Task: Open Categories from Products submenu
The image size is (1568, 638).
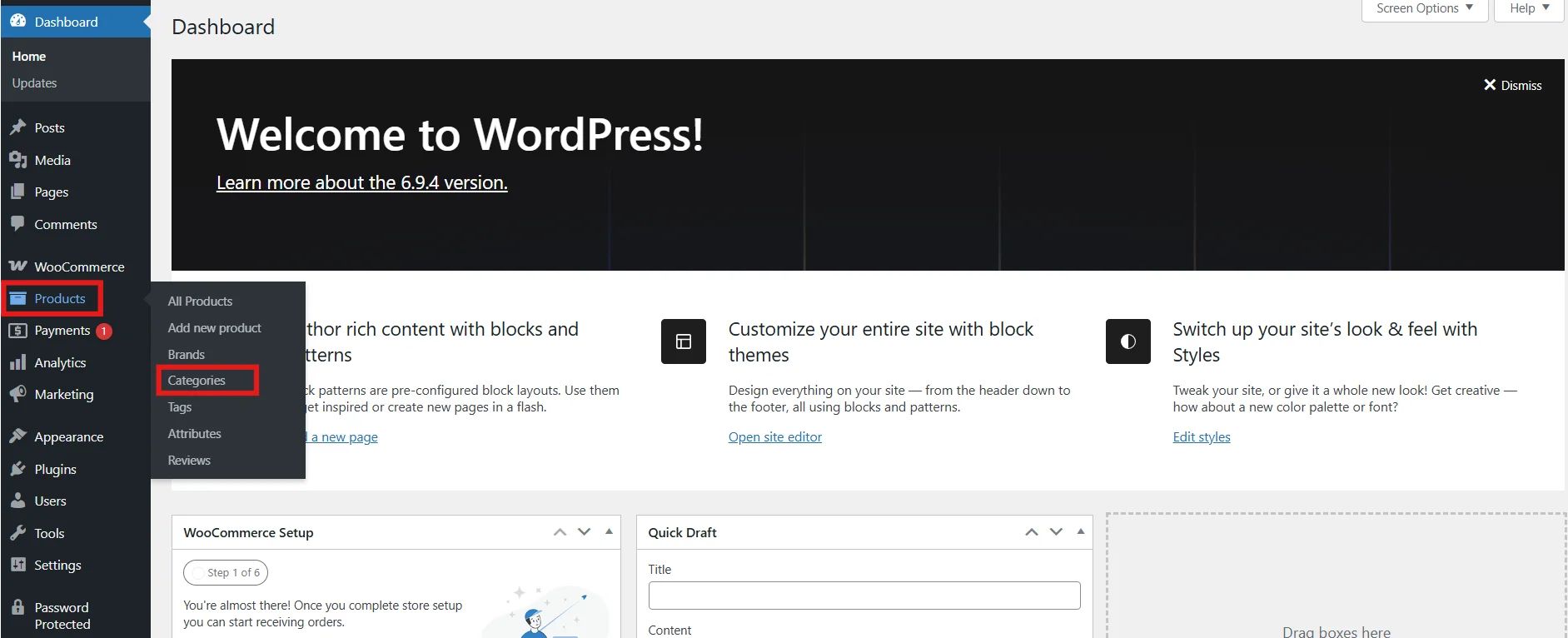Action: pos(197,381)
